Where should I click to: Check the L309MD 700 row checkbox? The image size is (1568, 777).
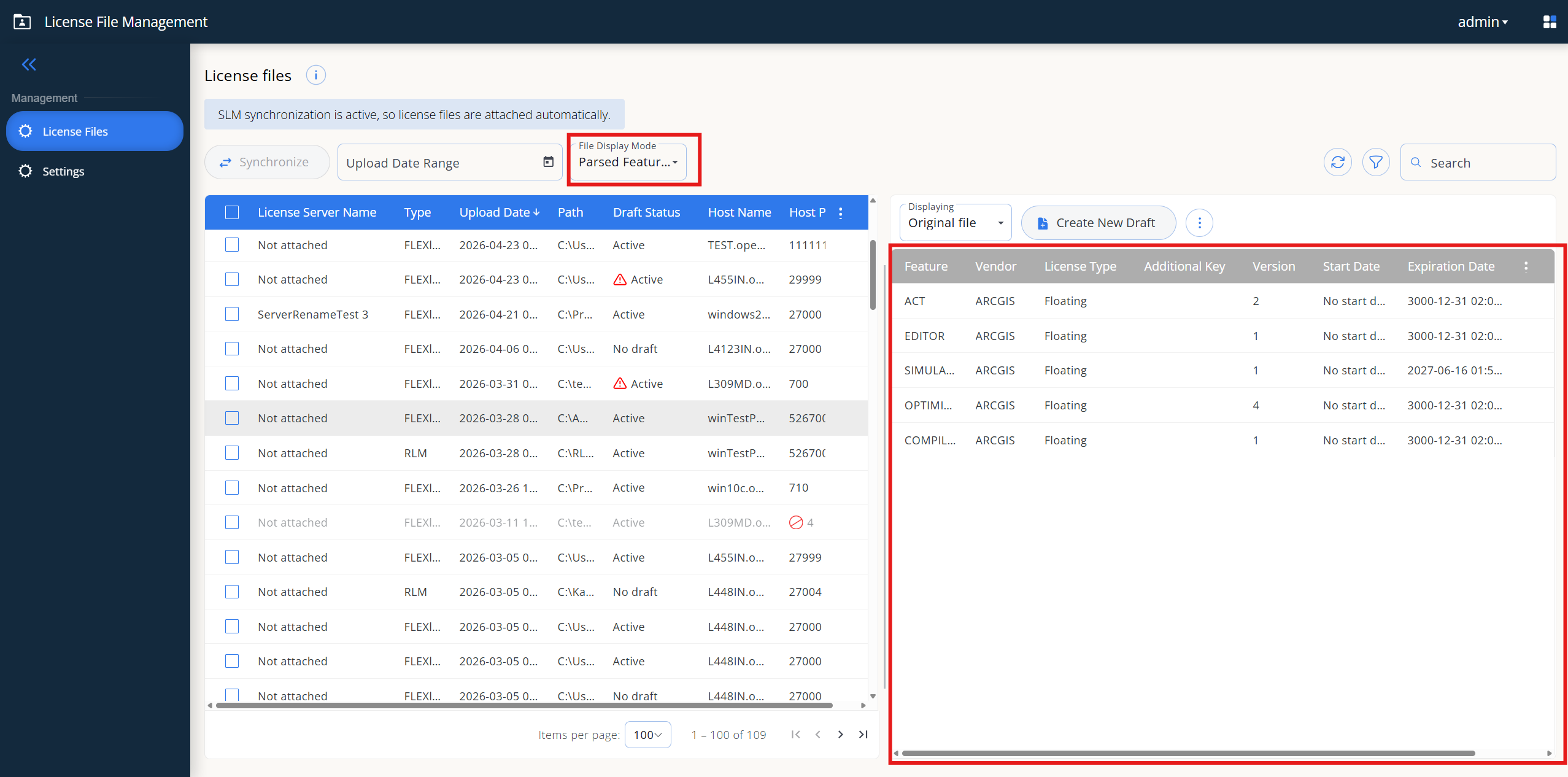point(232,384)
